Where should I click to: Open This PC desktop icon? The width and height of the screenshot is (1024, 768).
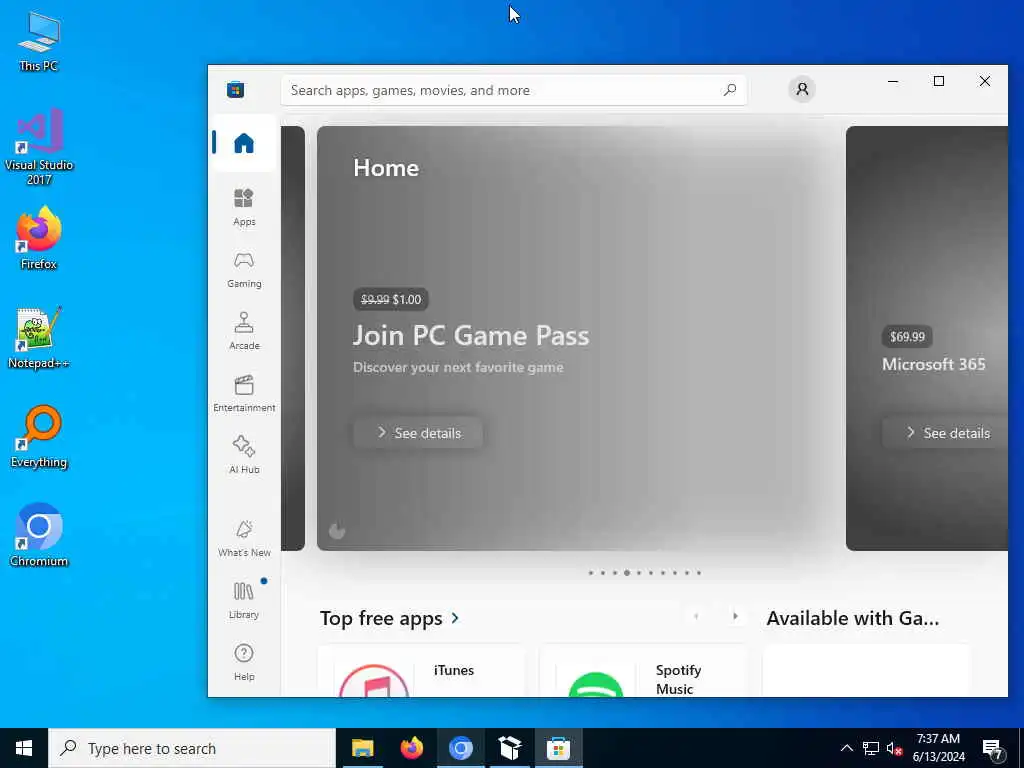pyautogui.click(x=39, y=41)
